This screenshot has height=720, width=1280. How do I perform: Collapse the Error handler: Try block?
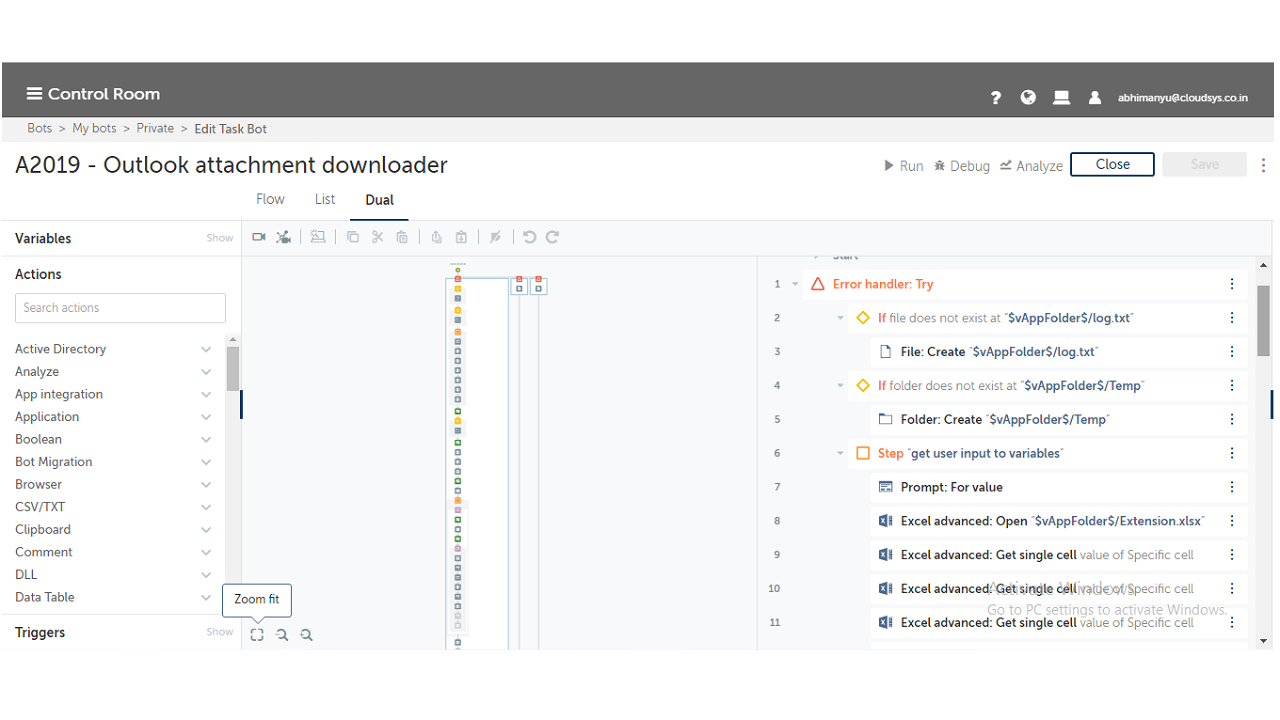click(x=796, y=284)
